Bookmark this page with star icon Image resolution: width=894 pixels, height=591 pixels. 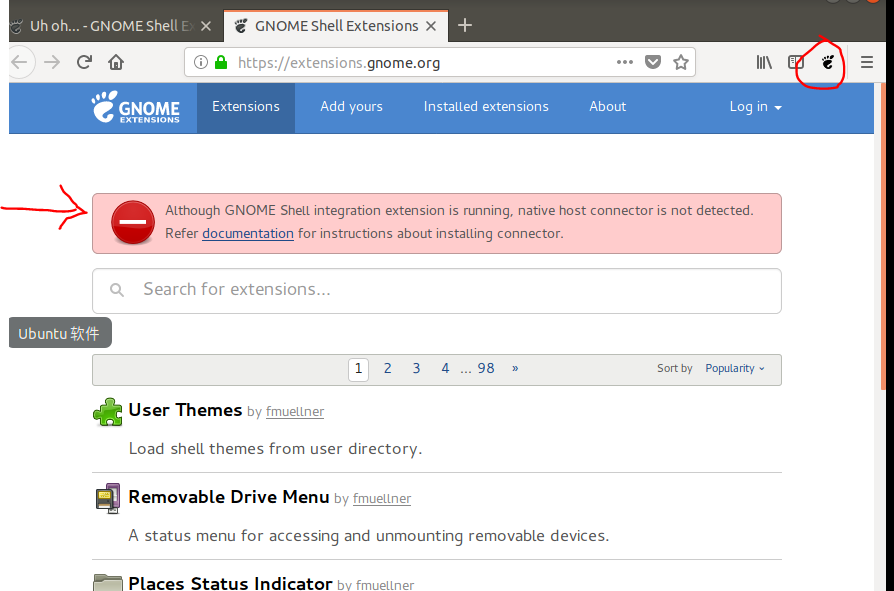[x=681, y=62]
